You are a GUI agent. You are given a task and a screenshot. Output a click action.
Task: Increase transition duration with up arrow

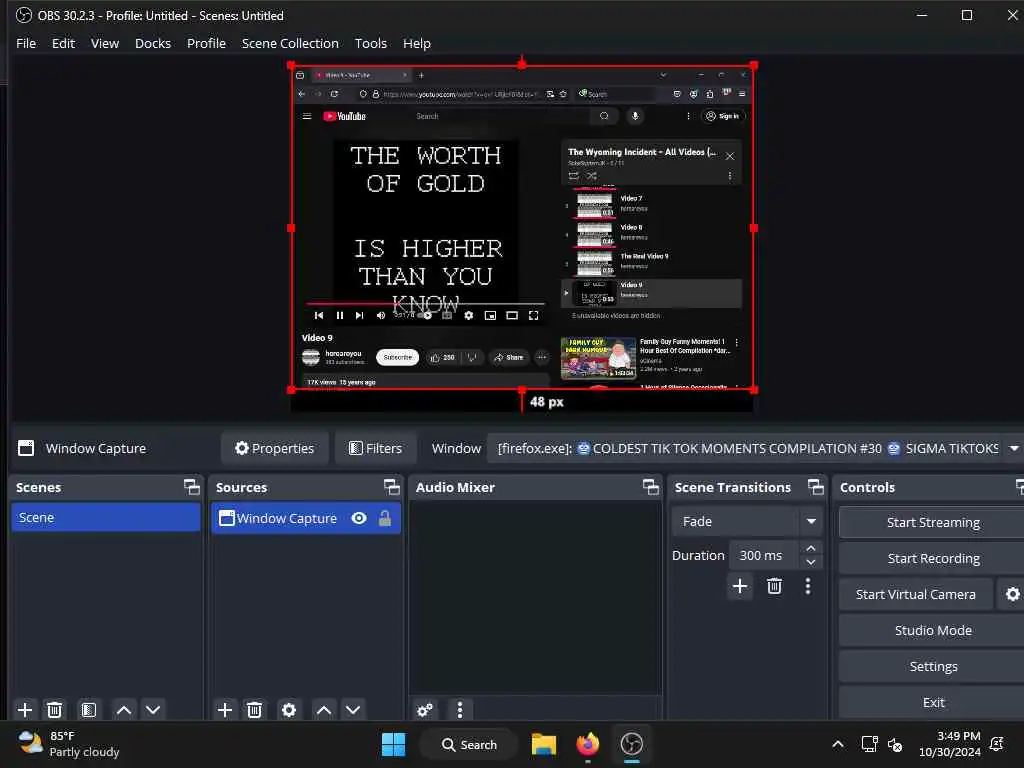[x=810, y=548]
